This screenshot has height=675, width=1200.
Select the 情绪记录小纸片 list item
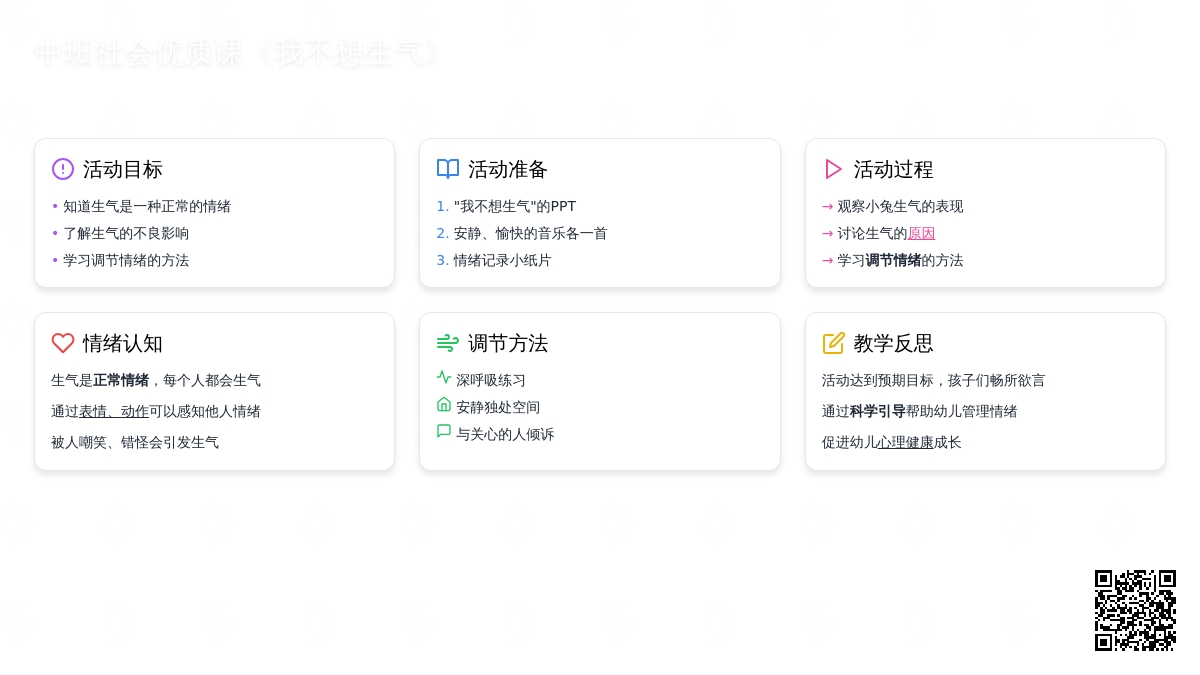click(x=502, y=260)
